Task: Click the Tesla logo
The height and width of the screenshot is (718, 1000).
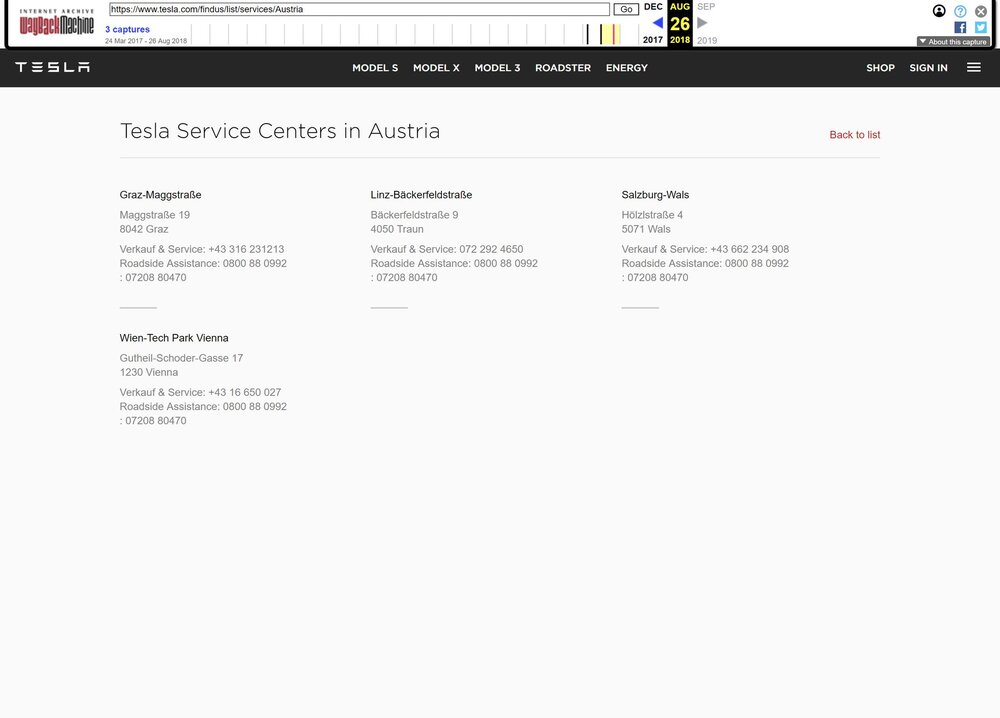Action: [x=52, y=67]
